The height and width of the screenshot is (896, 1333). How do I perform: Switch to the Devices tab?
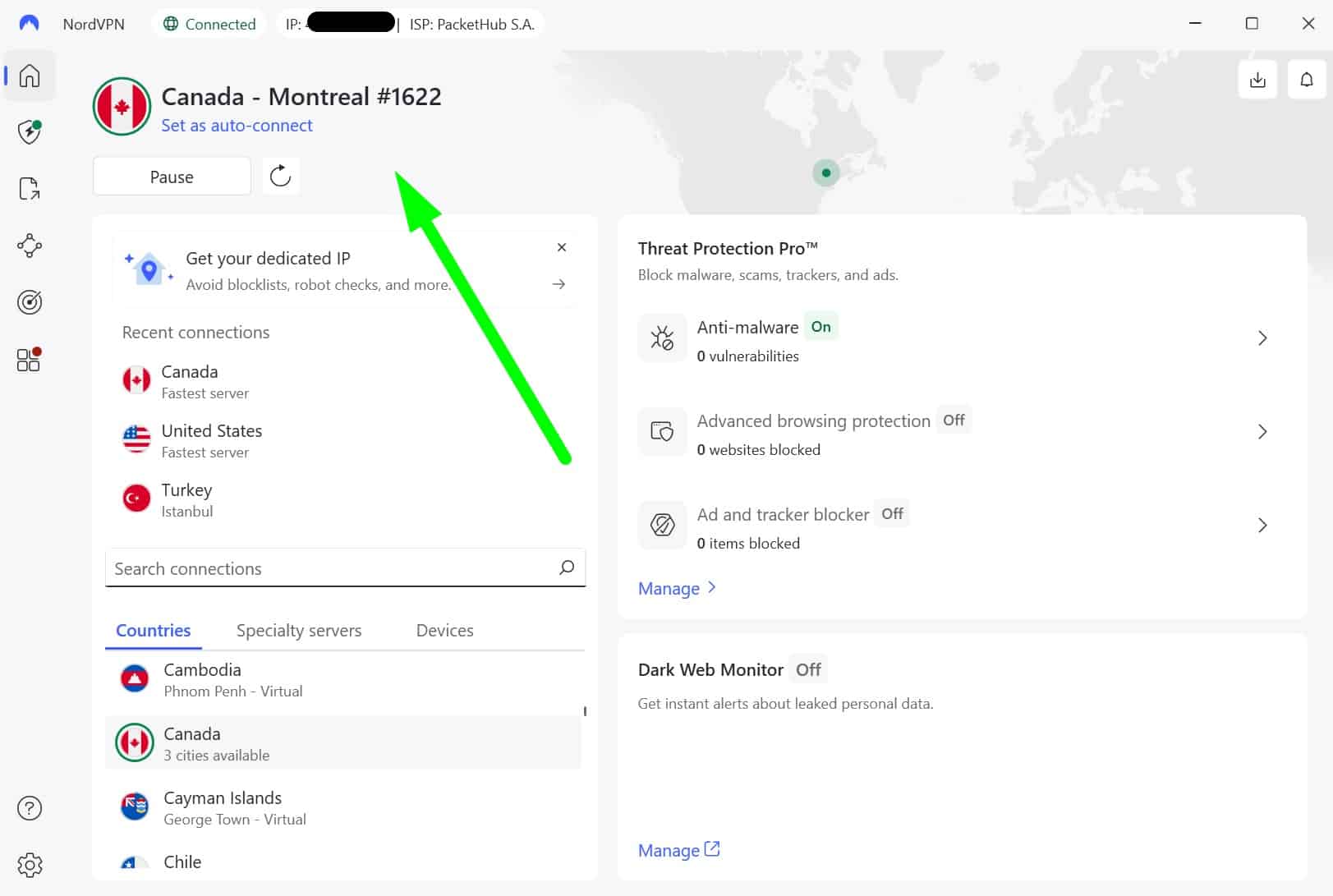tap(445, 631)
